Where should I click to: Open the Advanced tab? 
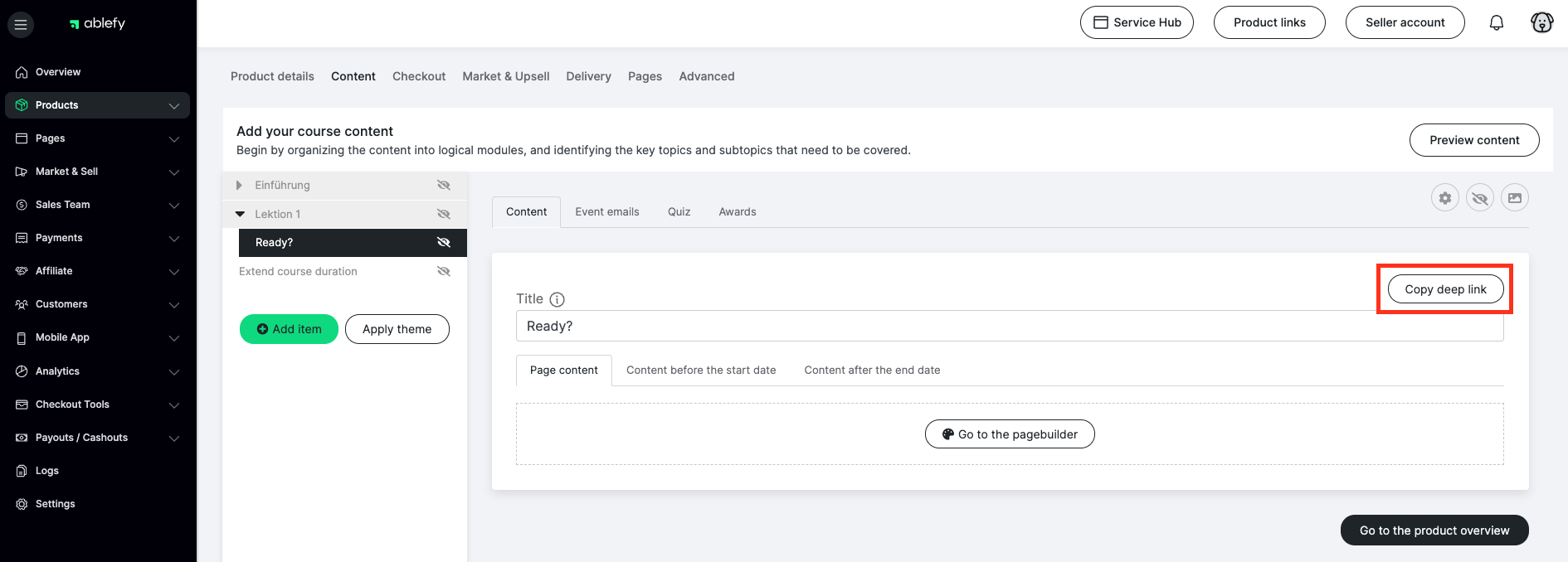coord(707,76)
